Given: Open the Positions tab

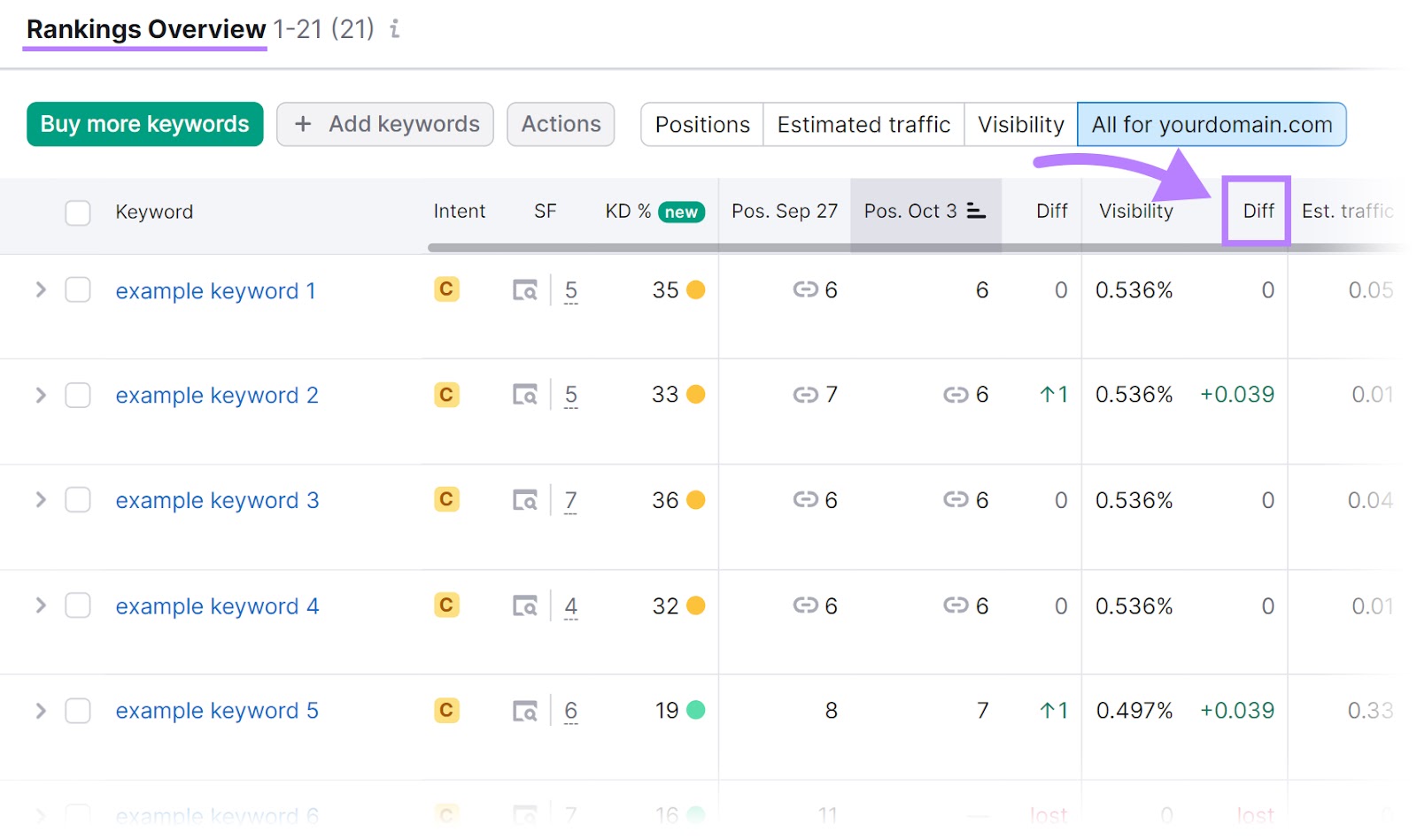Looking at the screenshot, I should point(701,124).
